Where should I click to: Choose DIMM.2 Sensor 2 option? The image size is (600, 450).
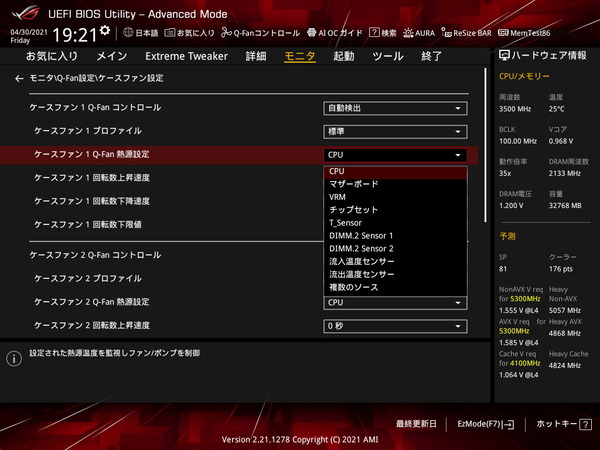tap(395, 249)
